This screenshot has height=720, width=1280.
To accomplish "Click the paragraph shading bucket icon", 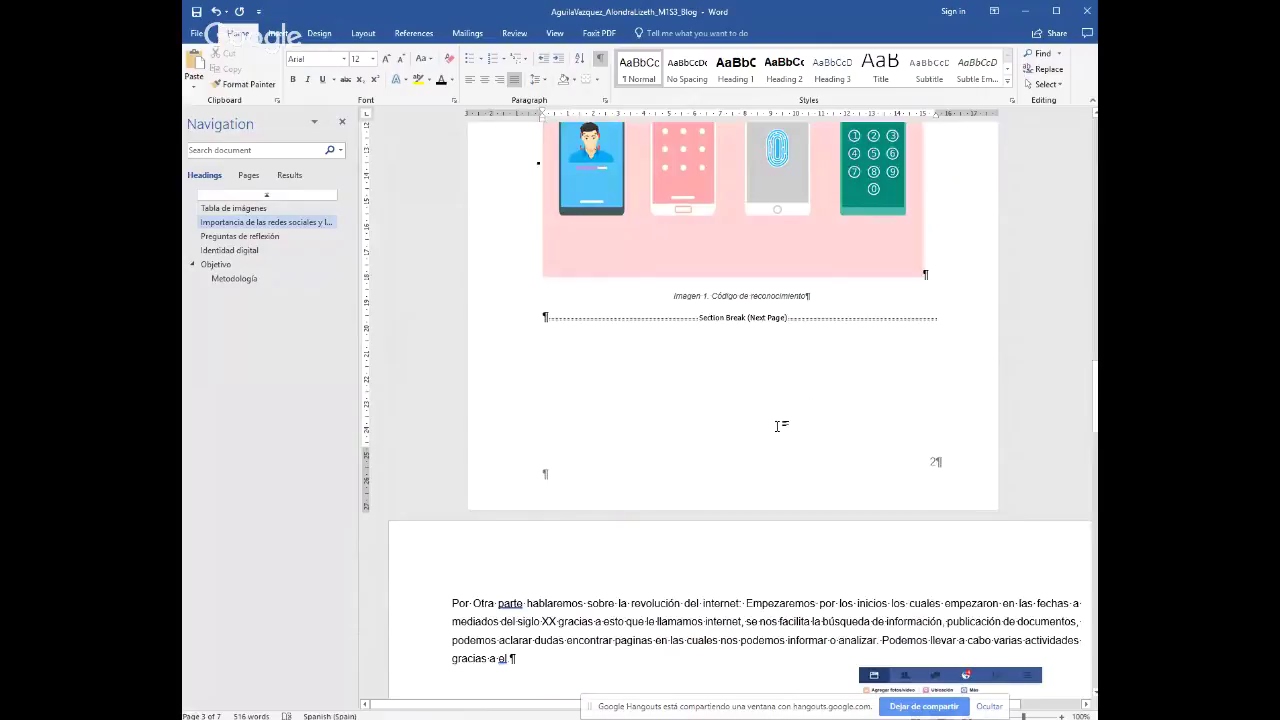I will tap(564, 79).
